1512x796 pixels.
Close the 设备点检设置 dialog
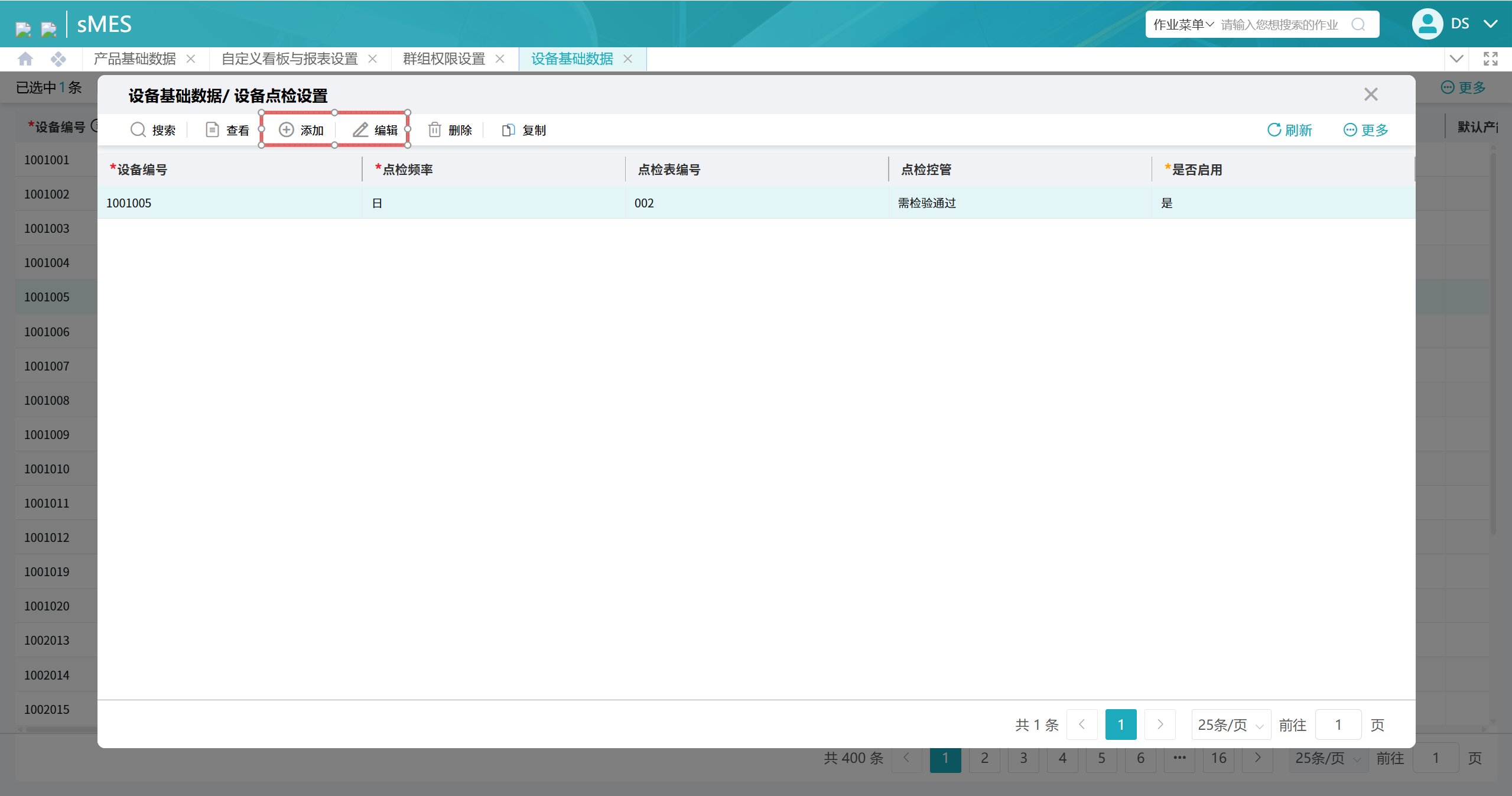pos(1371,94)
